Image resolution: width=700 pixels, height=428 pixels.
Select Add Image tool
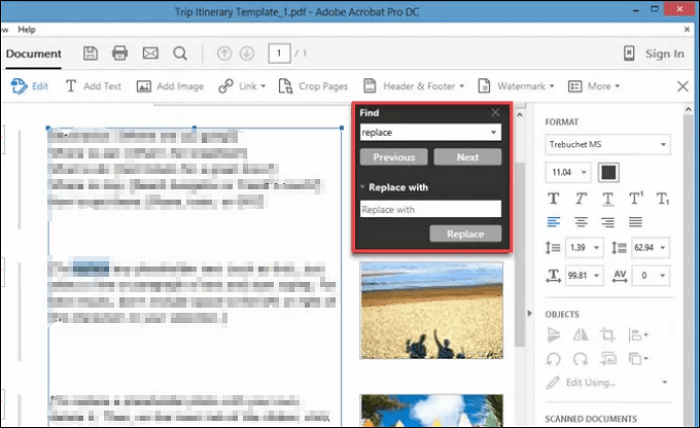(x=170, y=86)
